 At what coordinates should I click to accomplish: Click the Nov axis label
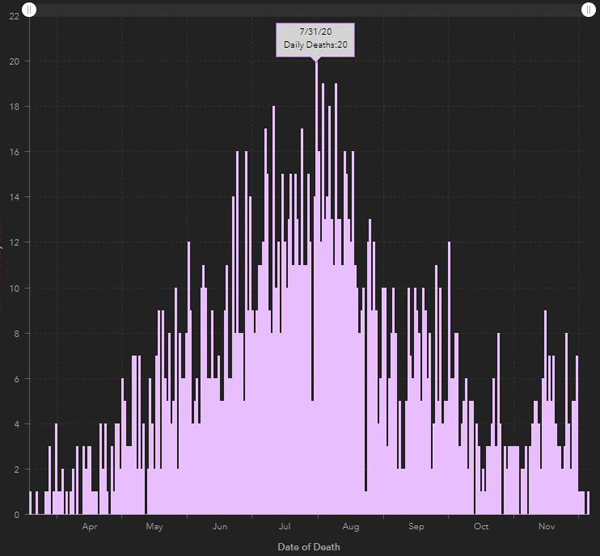click(546, 527)
